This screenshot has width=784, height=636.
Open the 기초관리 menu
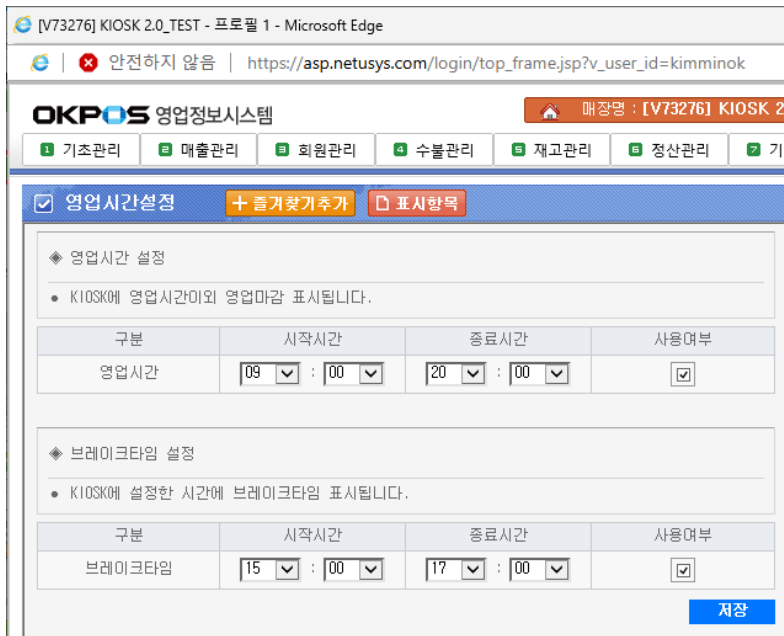point(82,150)
